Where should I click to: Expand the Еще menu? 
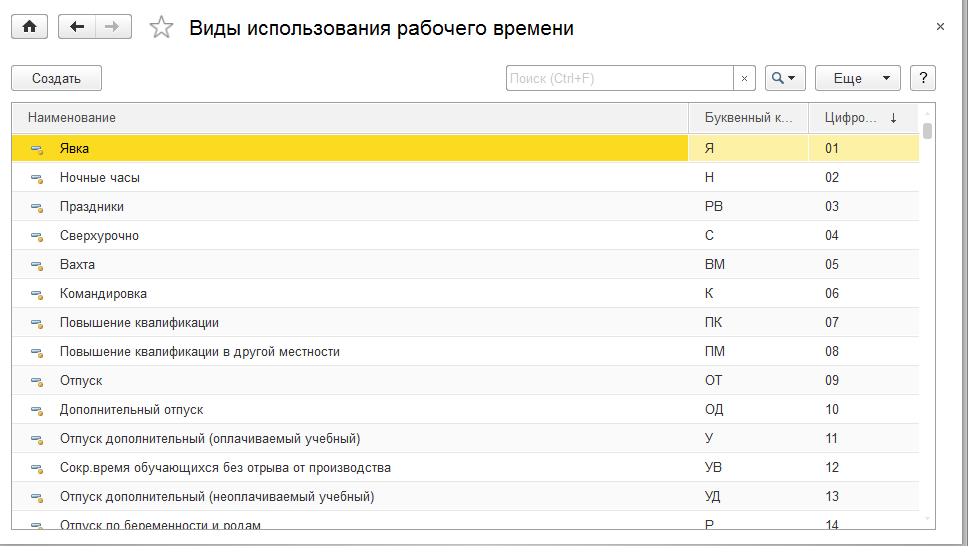(x=857, y=78)
